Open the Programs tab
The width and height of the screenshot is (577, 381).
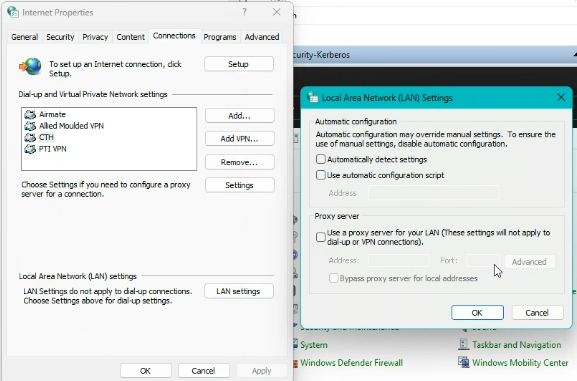[x=220, y=37]
